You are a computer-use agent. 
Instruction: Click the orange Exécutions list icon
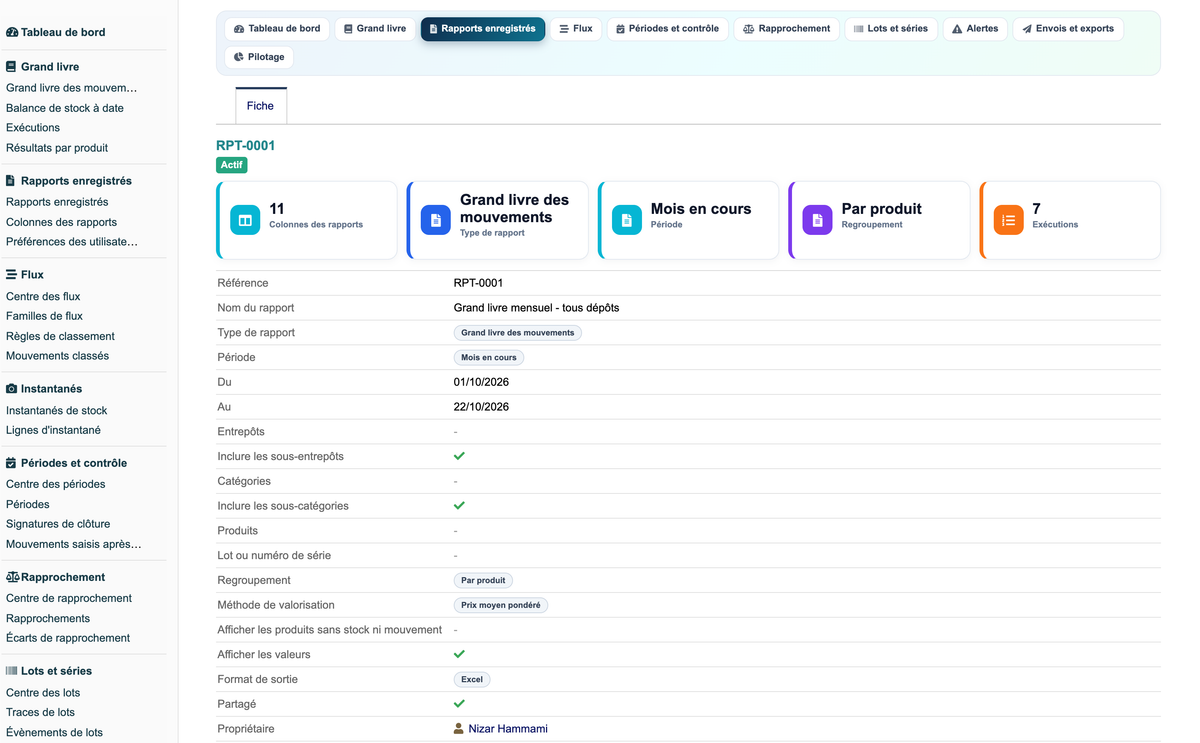coord(1008,220)
